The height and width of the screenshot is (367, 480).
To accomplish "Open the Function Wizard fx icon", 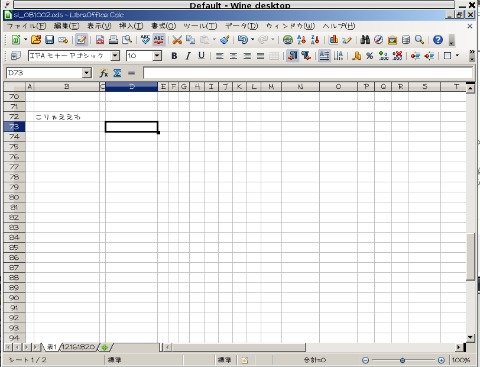I will pos(104,73).
